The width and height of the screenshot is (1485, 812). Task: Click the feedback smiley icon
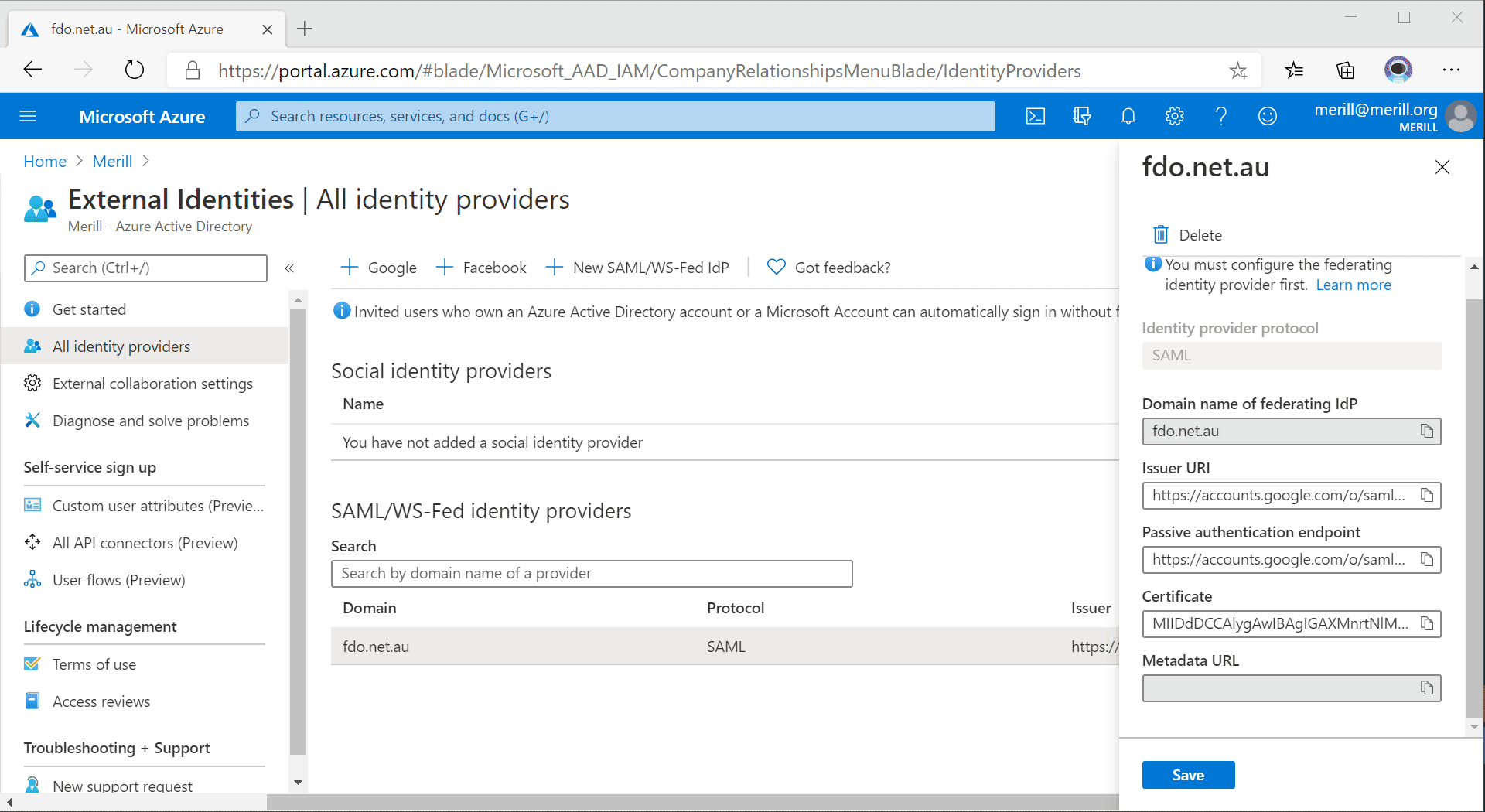[x=1268, y=116]
